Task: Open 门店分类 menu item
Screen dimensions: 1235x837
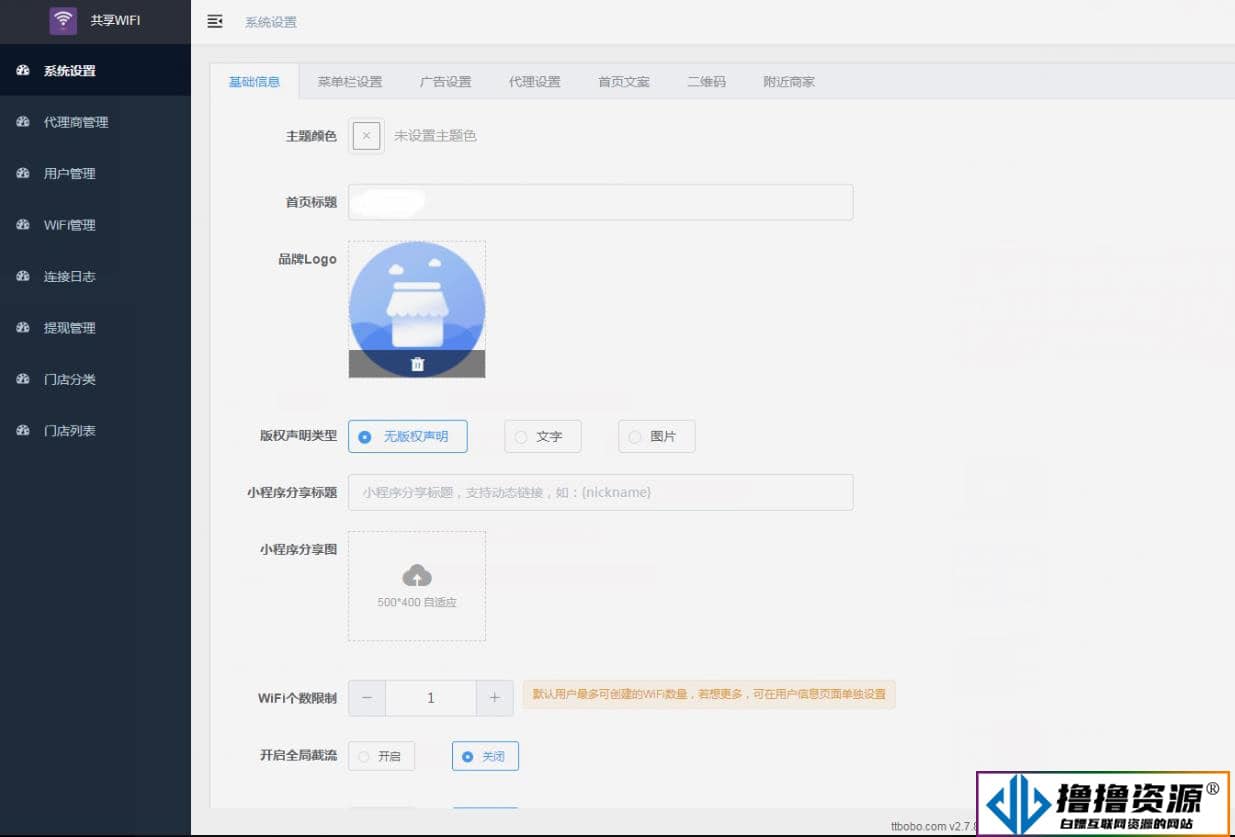Action: tap(95, 379)
